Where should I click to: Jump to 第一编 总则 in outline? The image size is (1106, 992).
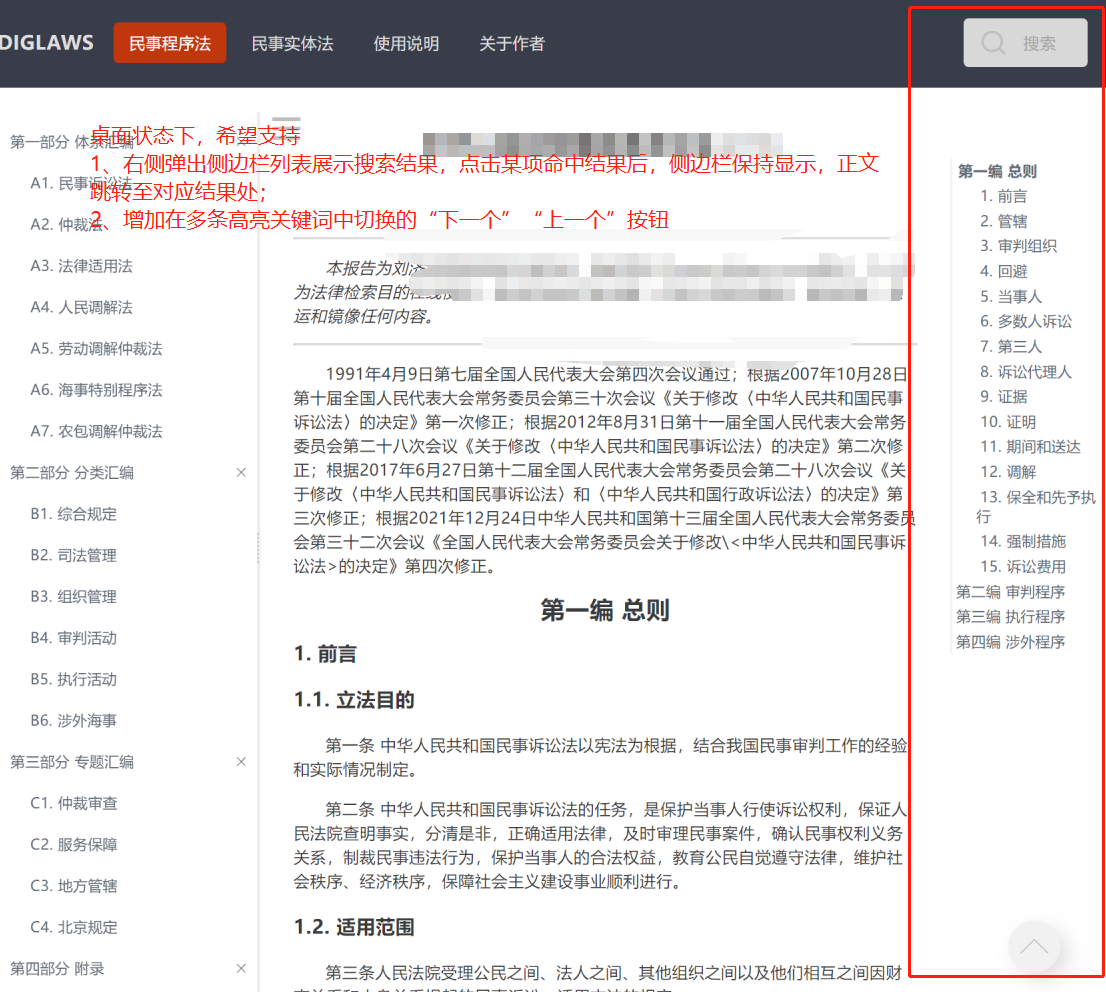997,171
